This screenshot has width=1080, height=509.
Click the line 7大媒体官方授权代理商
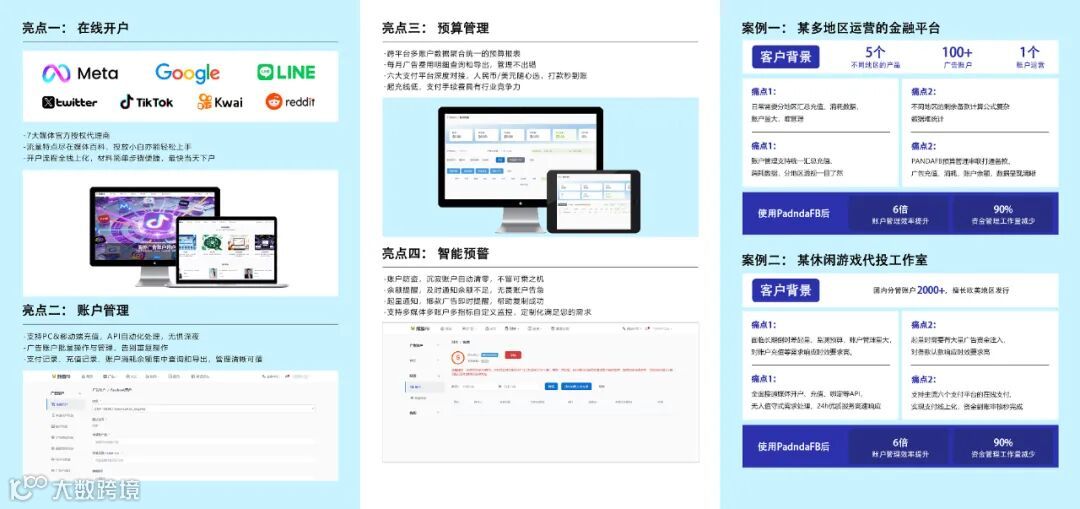click(x=67, y=135)
